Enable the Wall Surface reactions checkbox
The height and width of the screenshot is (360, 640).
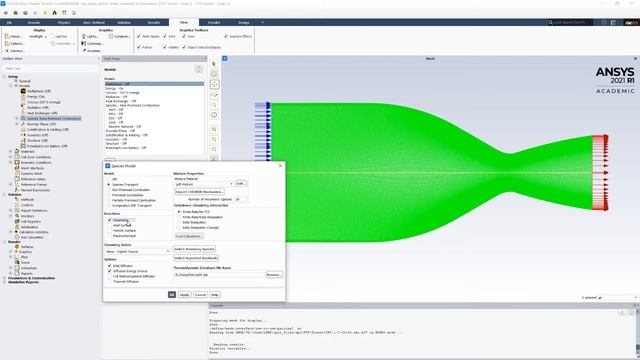109,225
